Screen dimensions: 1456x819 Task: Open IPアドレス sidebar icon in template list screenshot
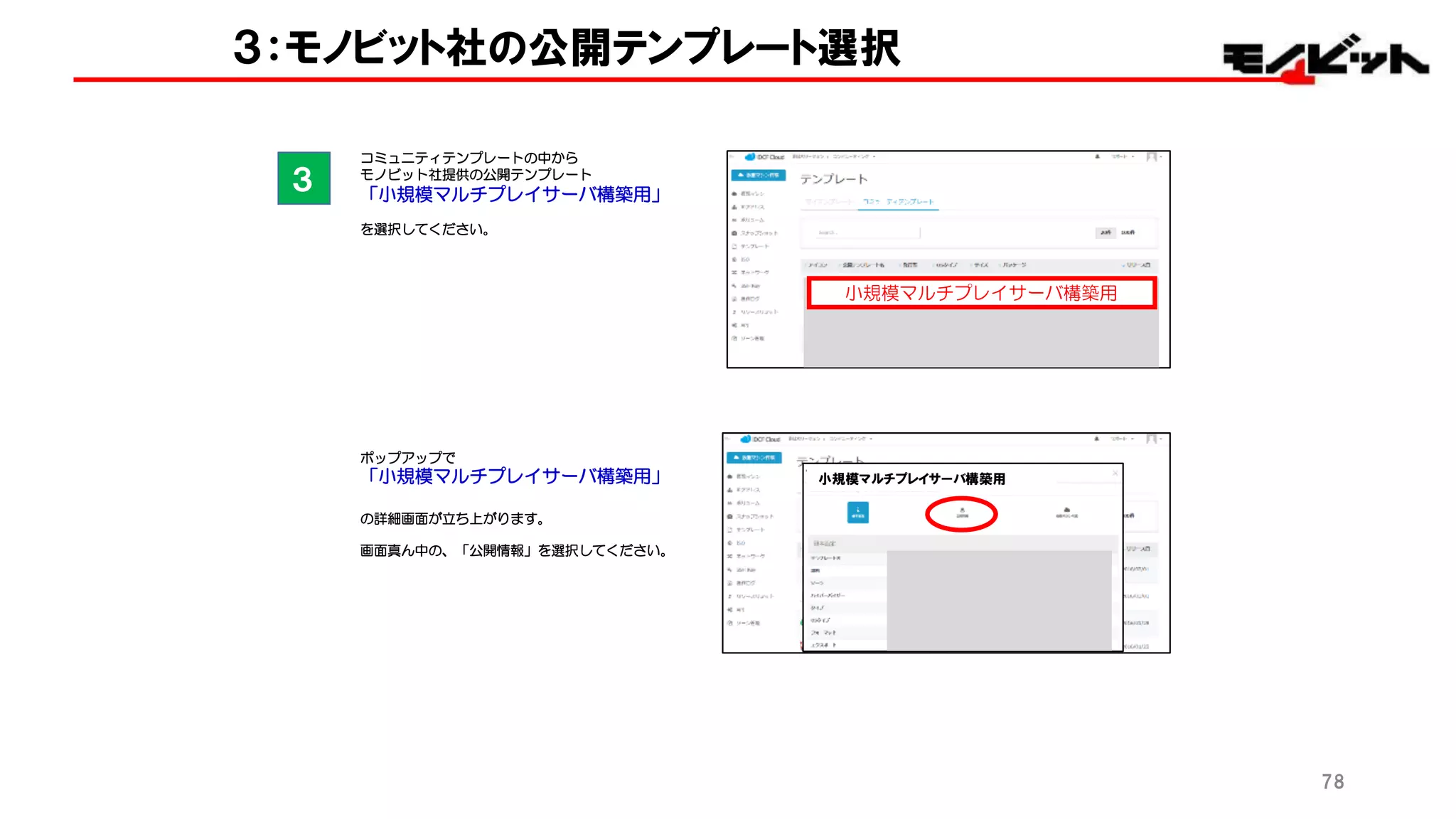pyautogui.click(x=734, y=207)
